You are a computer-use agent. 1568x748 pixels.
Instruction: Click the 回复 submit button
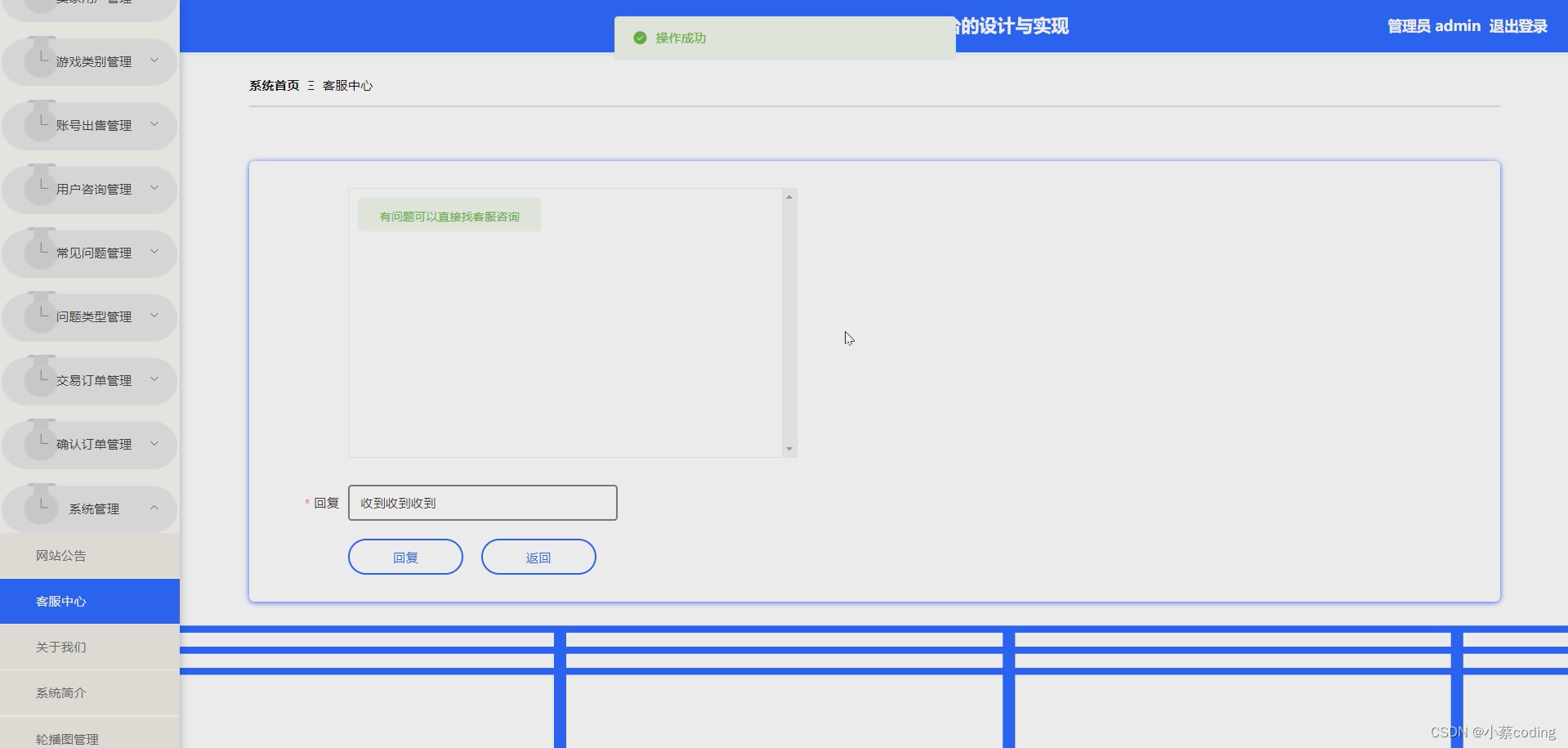[405, 557]
